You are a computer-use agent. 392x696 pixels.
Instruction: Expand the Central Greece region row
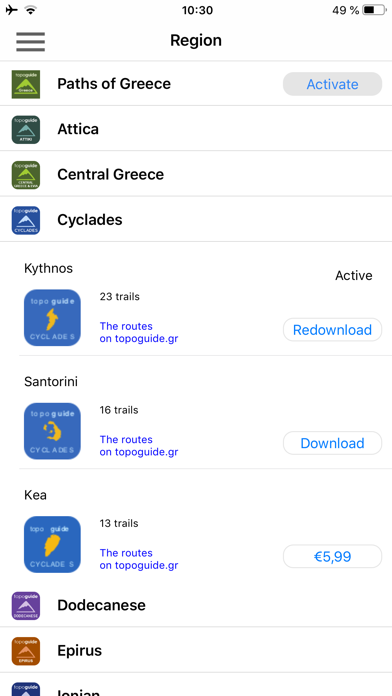(x=196, y=174)
